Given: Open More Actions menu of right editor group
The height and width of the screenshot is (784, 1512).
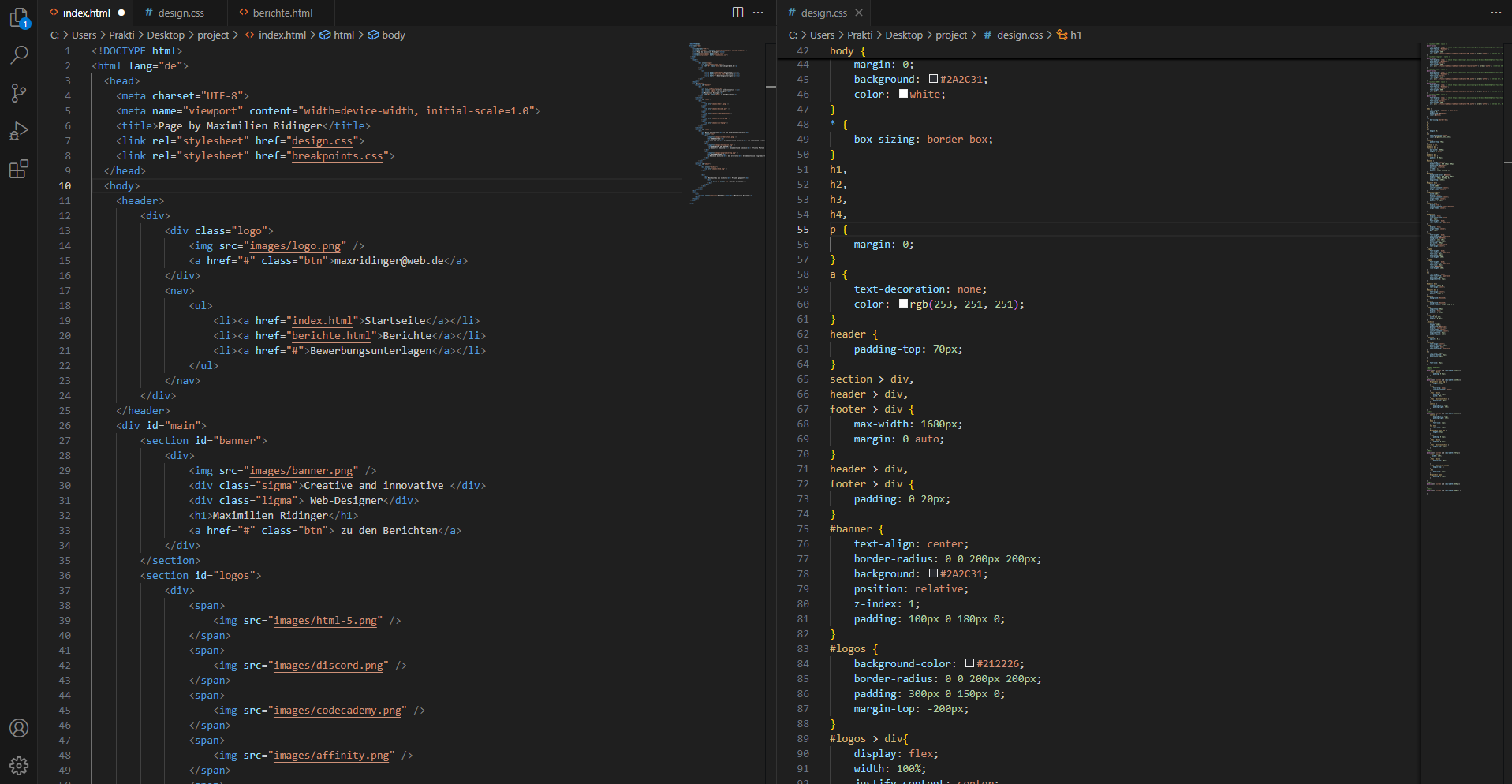Looking at the screenshot, I should [1495, 13].
